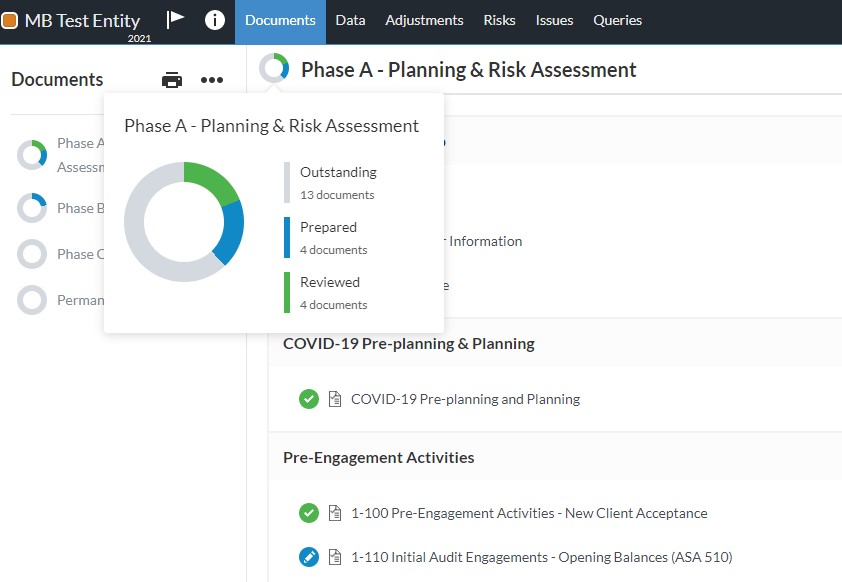The image size is (842, 582).
Task: Click the Phase A progress ring in header
Action: coord(274,69)
